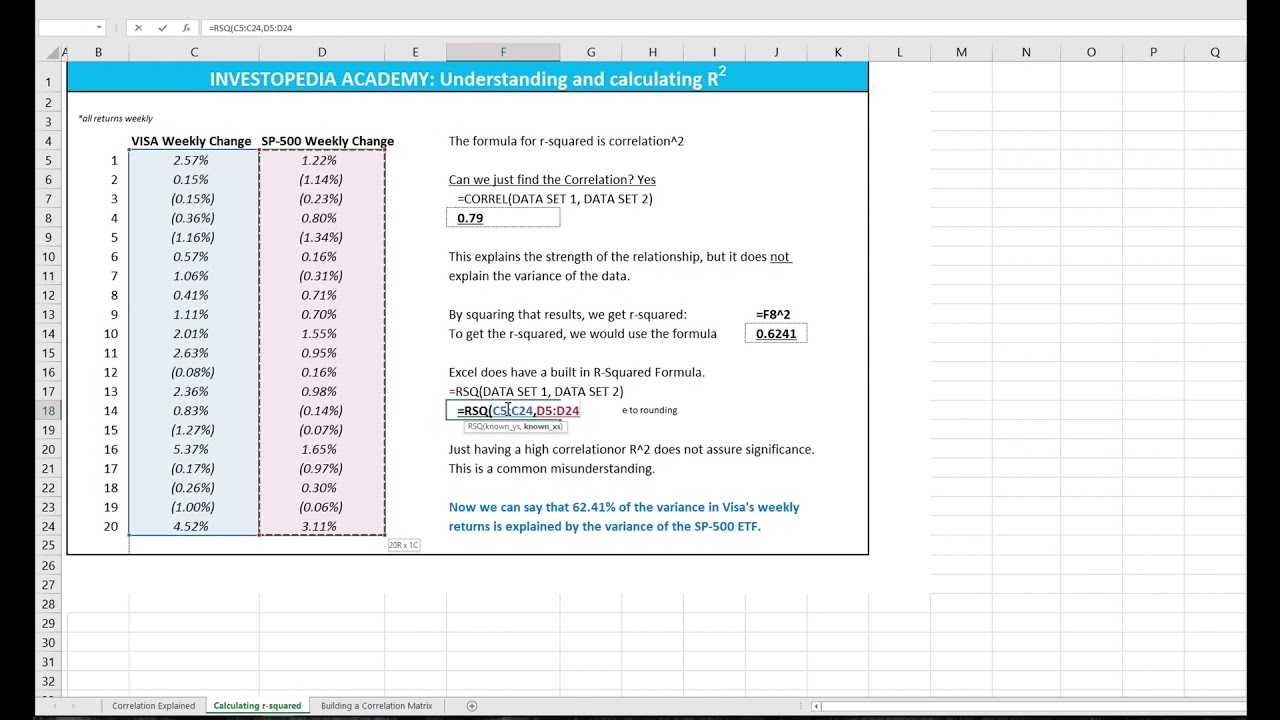Select column F header

[503, 52]
